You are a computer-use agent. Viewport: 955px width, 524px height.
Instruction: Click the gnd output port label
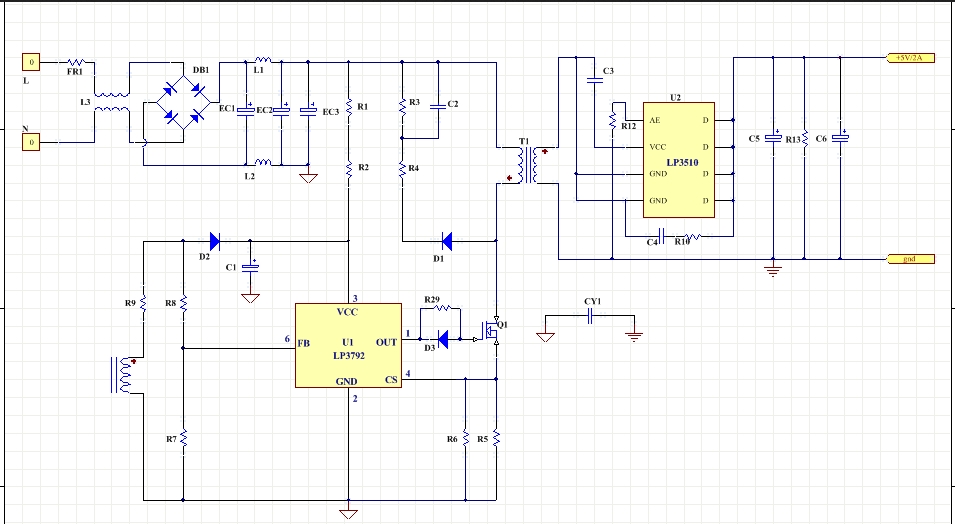(x=911, y=259)
